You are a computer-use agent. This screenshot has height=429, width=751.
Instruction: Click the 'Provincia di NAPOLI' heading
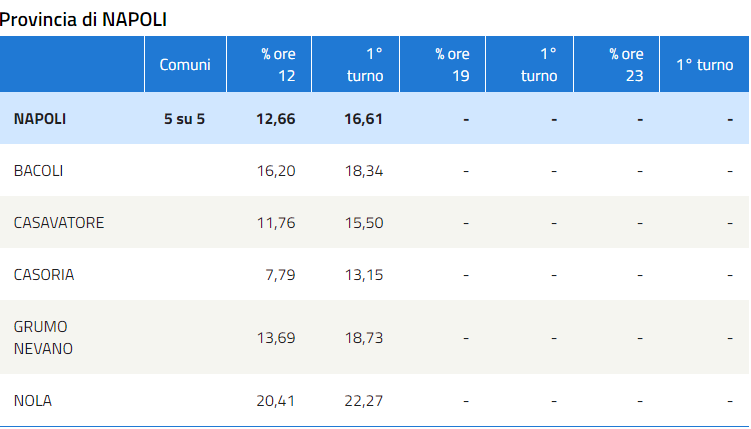[83, 19]
